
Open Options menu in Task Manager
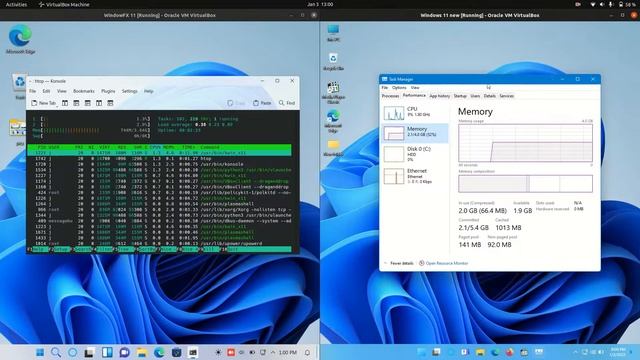399,87
